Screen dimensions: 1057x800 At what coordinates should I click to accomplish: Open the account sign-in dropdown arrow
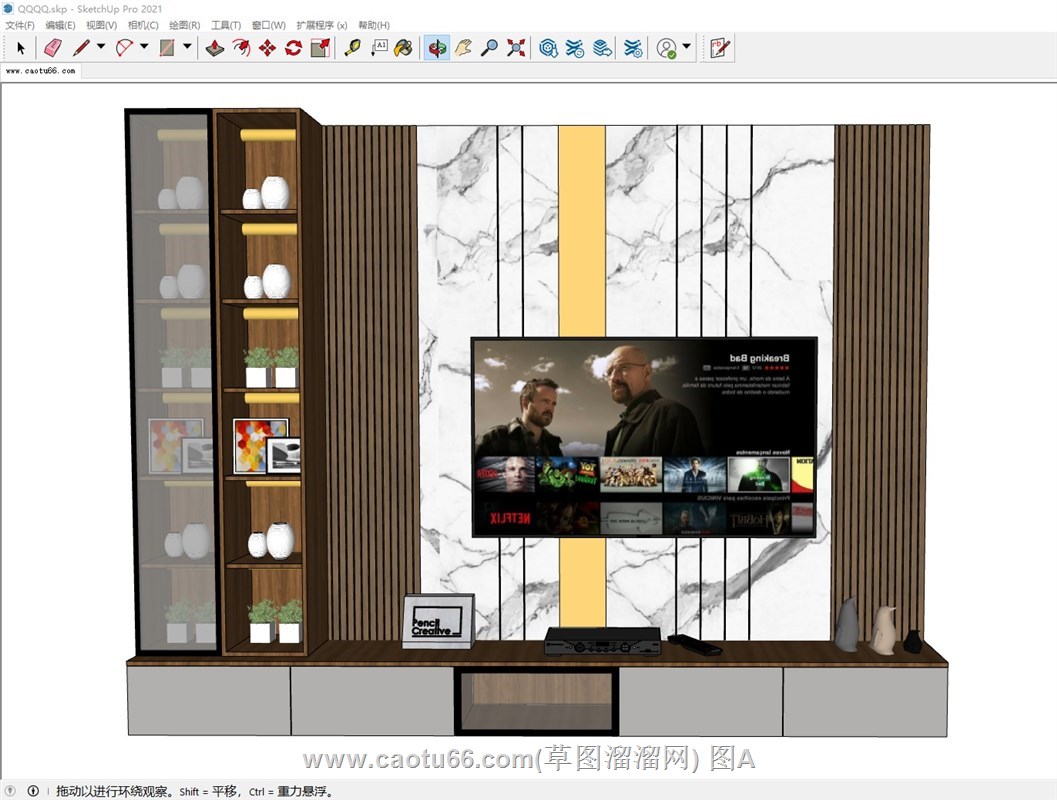687,47
